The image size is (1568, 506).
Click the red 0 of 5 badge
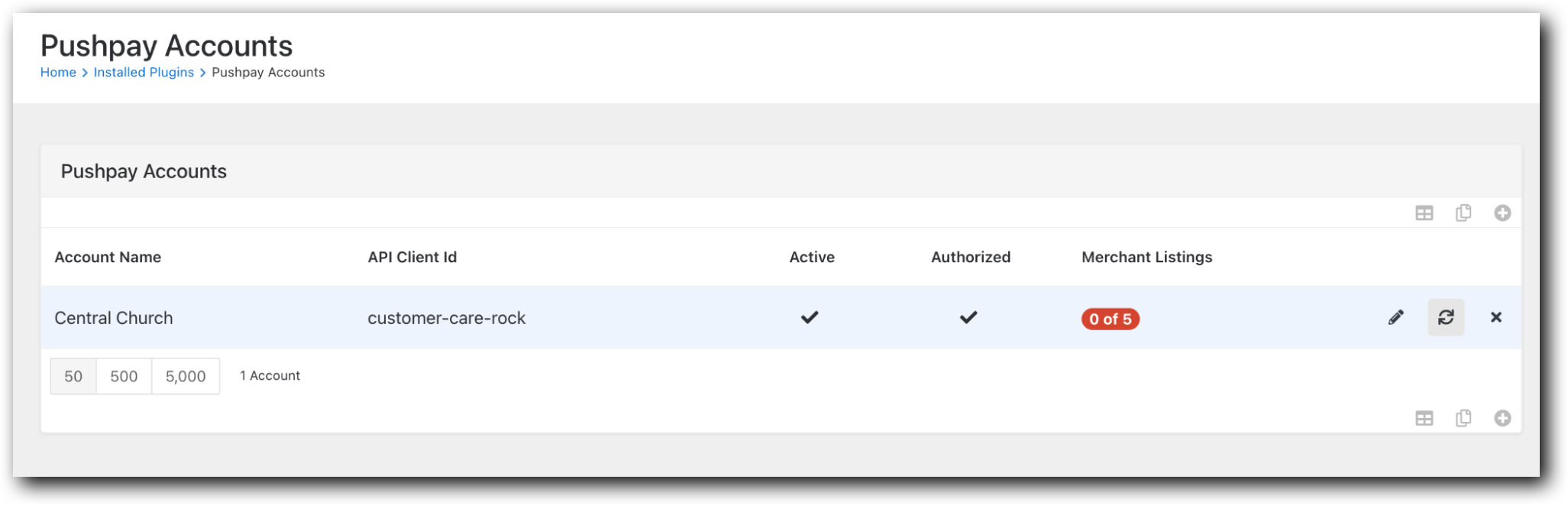tap(1110, 319)
